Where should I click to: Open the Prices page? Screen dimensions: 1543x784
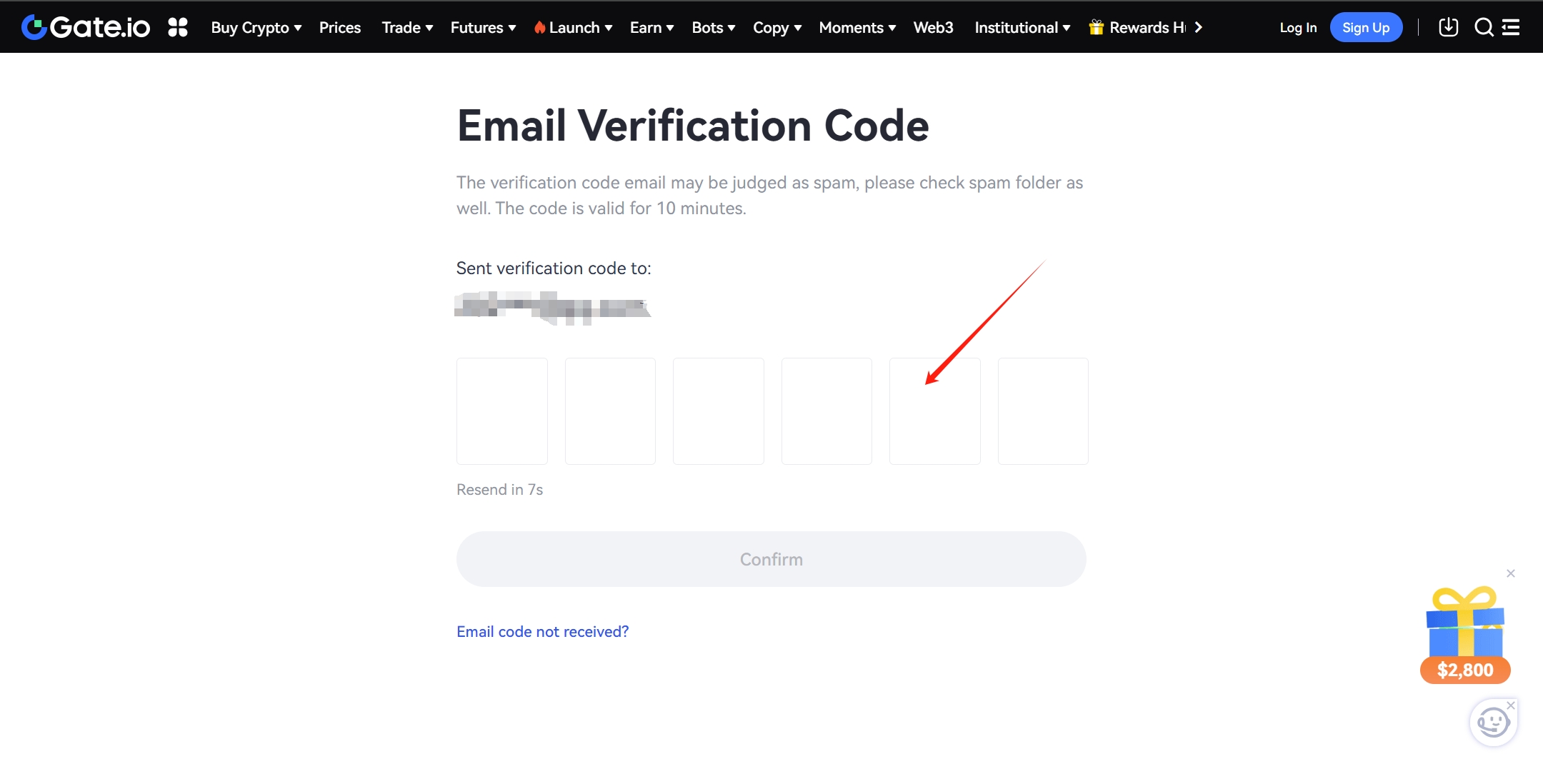click(340, 27)
